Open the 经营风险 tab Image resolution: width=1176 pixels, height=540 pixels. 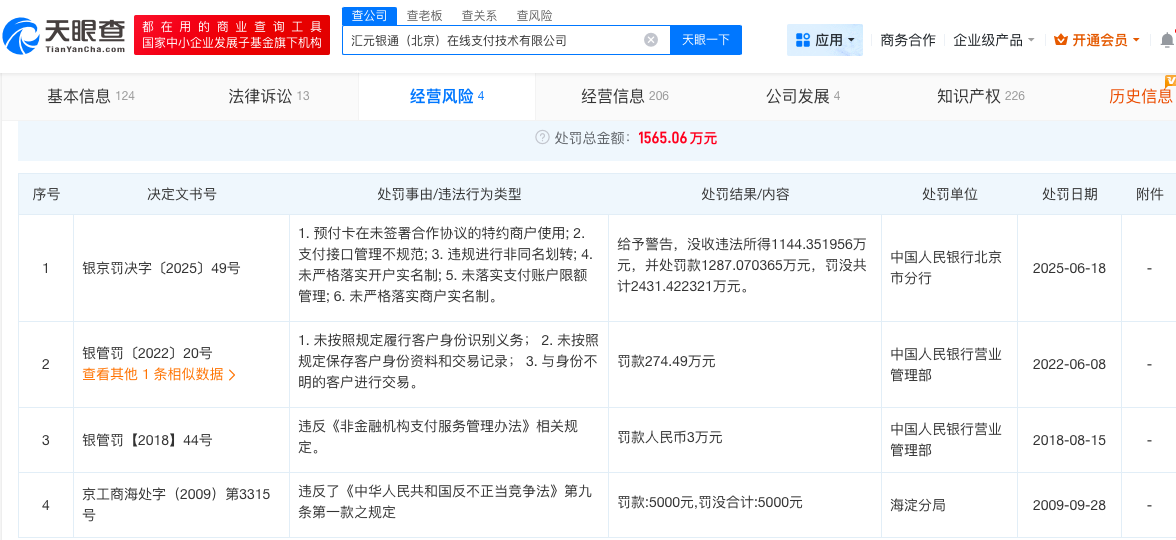(x=447, y=96)
